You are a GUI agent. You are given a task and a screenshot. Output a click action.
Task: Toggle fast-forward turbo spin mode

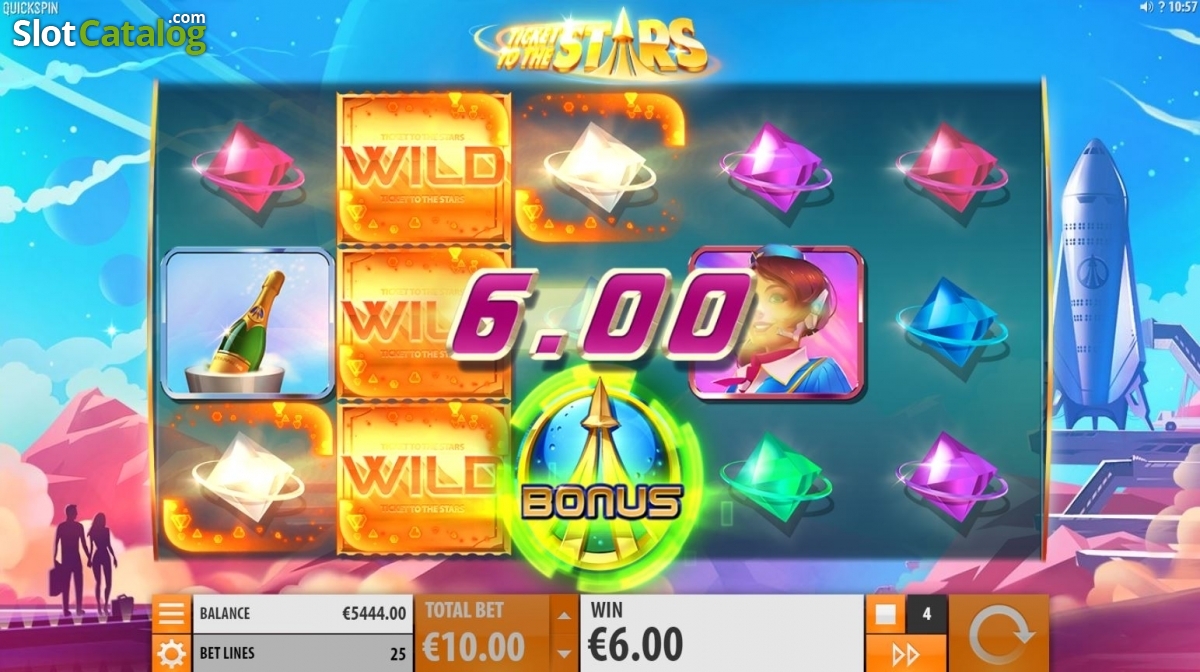905,654
